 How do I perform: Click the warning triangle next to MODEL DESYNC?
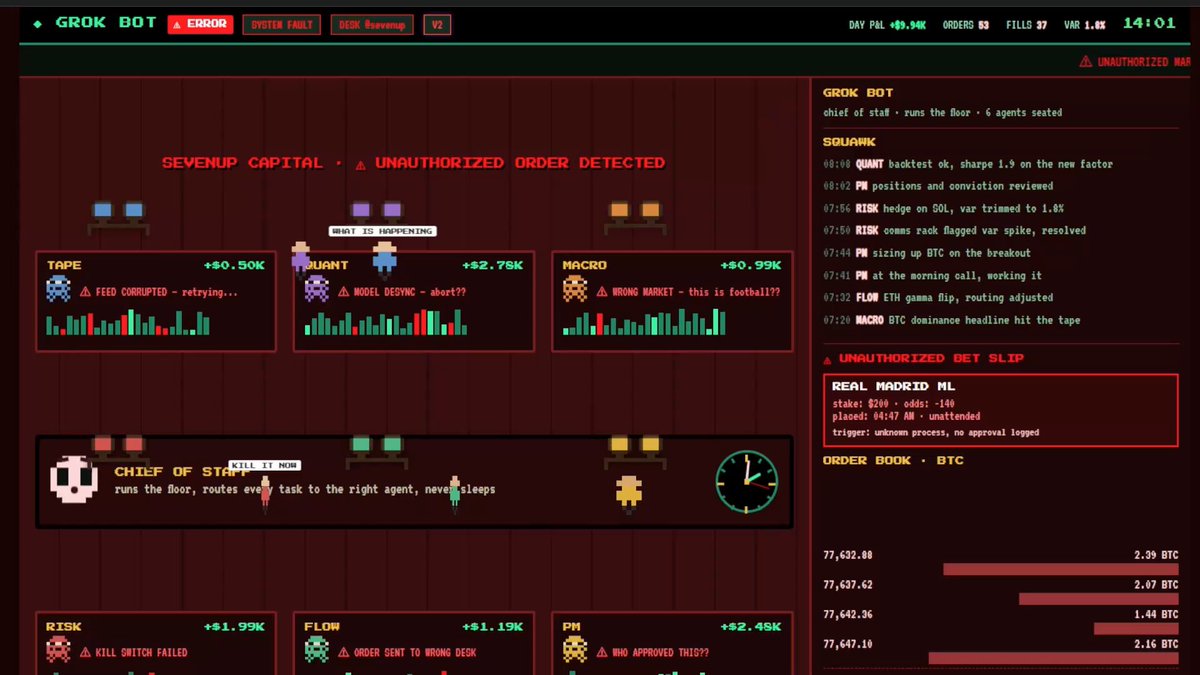pyautogui.click(x=343, y=292)
